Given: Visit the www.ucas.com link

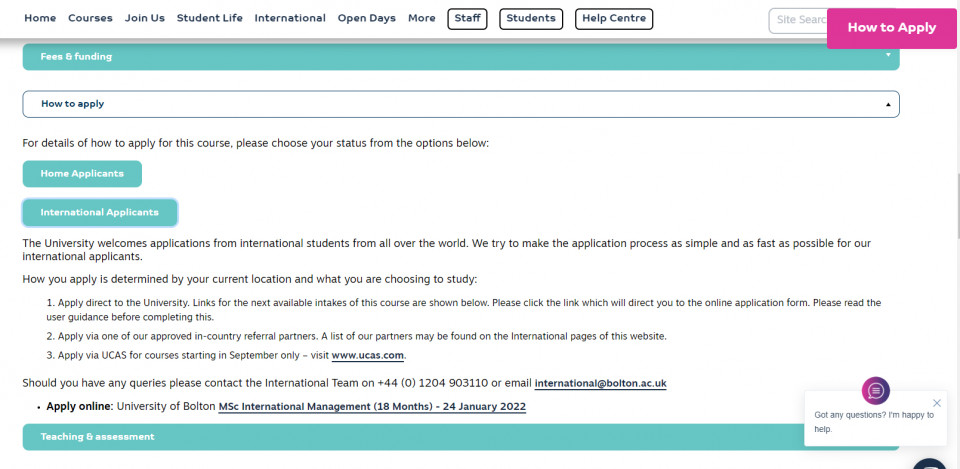Looking at the screenshot, I should [367, 355].
